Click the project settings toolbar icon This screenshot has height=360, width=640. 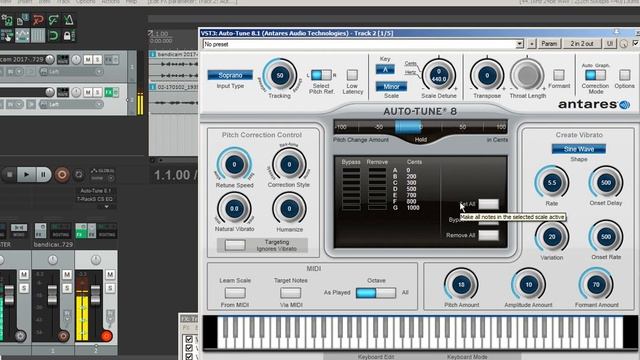click(x=22, y=19)
